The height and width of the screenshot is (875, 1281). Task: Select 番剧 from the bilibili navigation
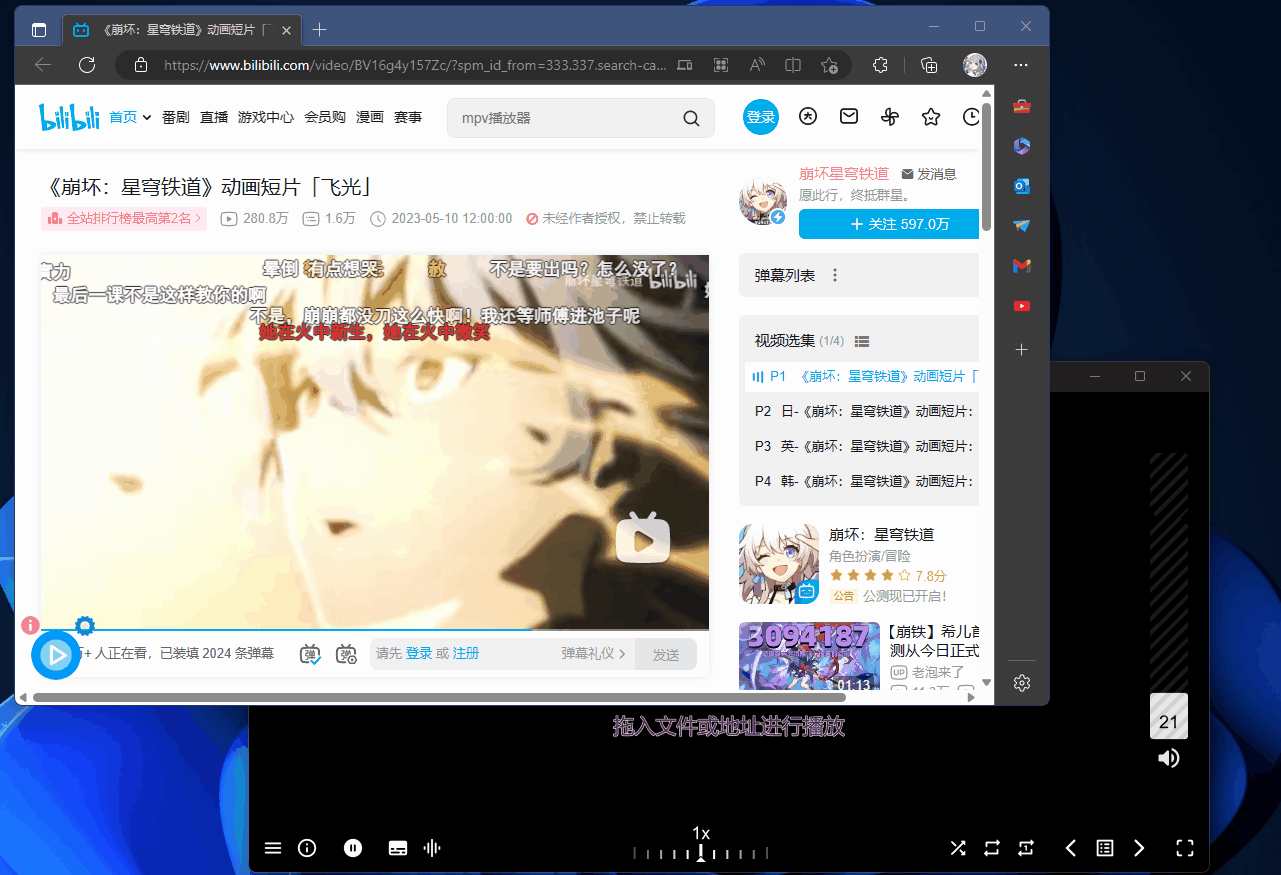[175, 116]
